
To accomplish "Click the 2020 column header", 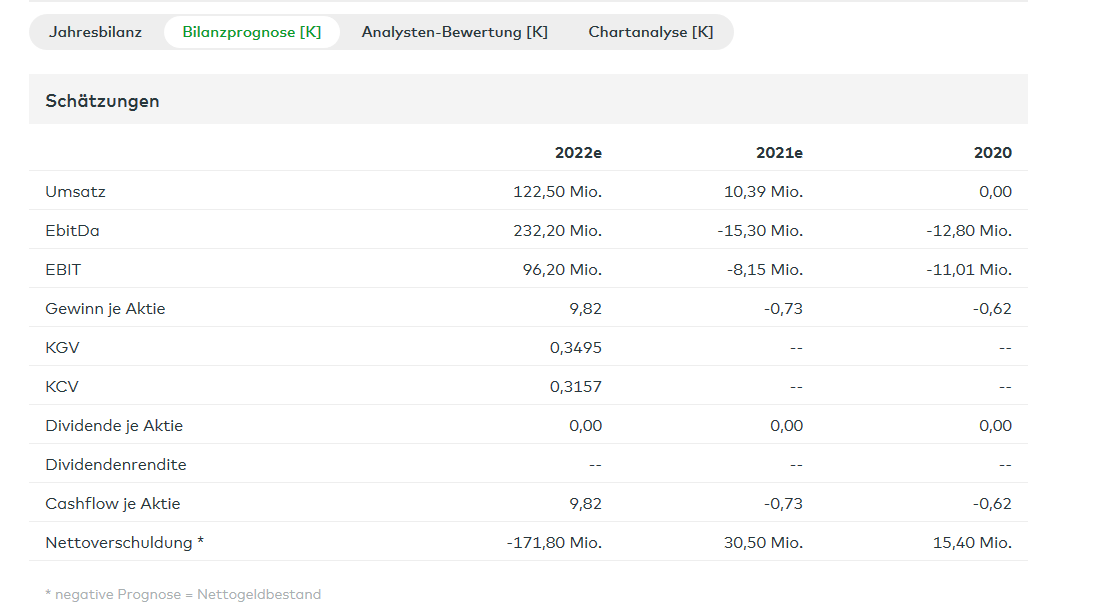I will [992, 153].
